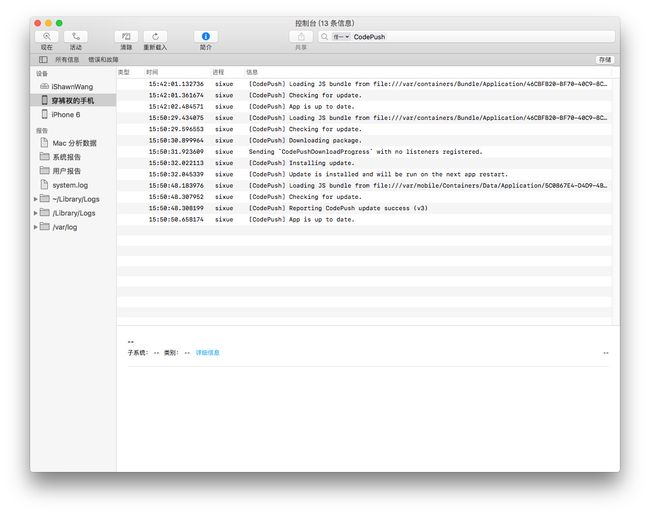The width and height of the screenshot is (650, 515).
Task: Select the Update is installed log row
Action: [x=364, y=174]
